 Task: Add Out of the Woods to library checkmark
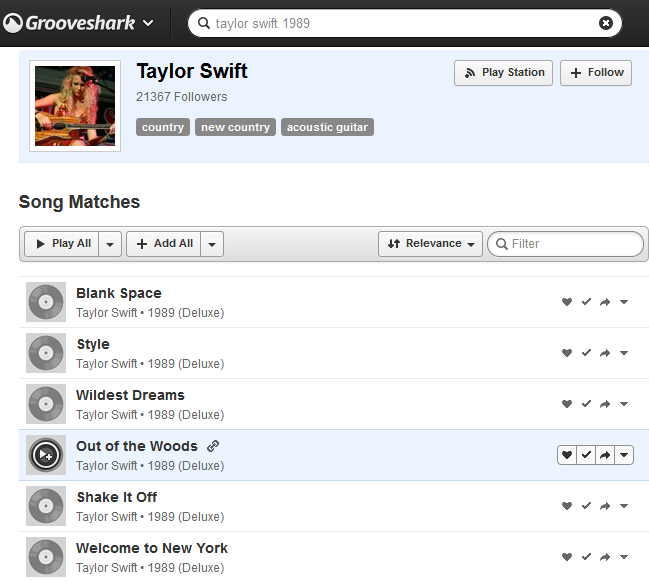pyautogui.click(x=586, y=455)
